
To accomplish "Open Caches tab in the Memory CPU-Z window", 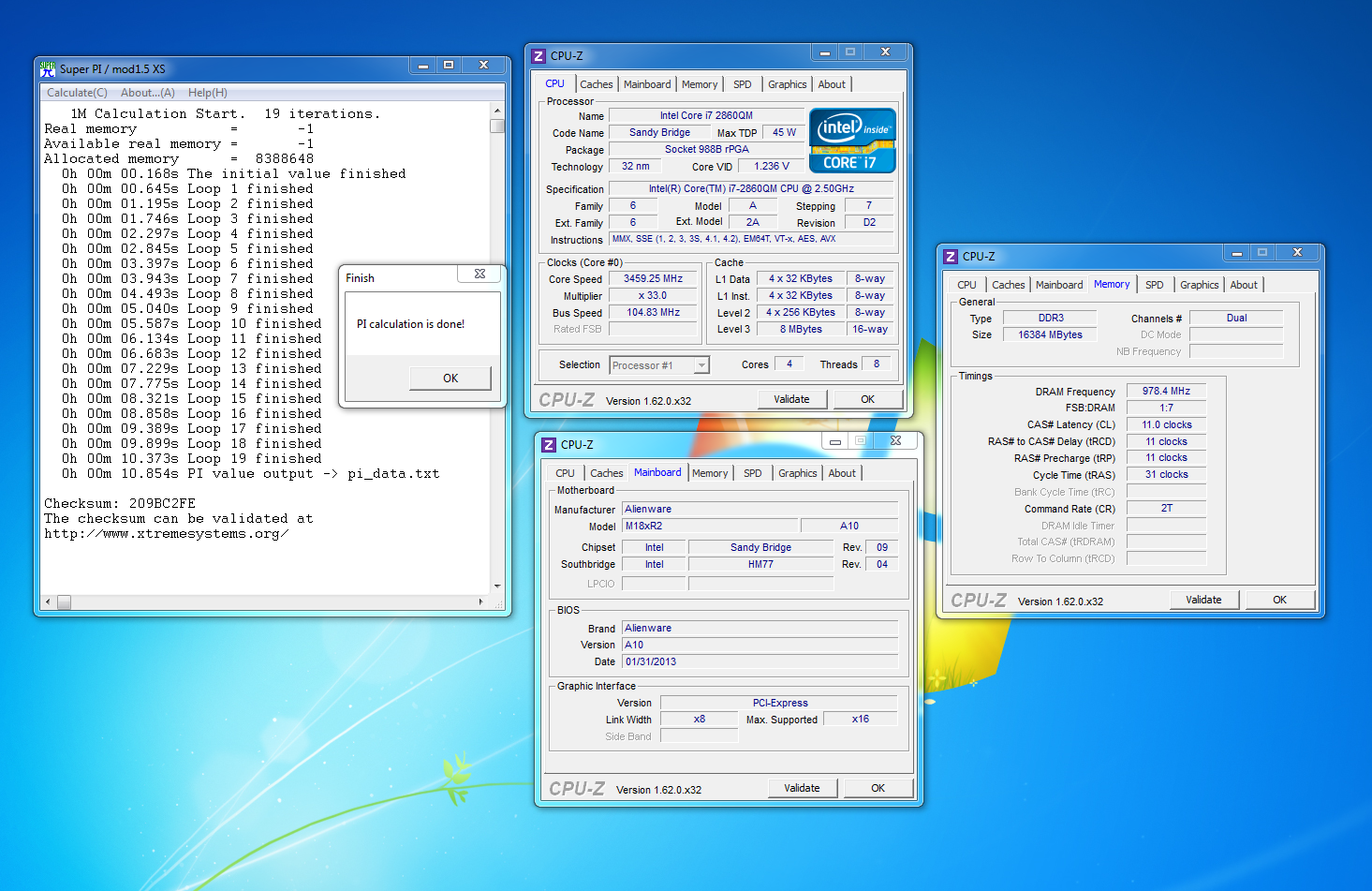I will tap(1008, 285).
